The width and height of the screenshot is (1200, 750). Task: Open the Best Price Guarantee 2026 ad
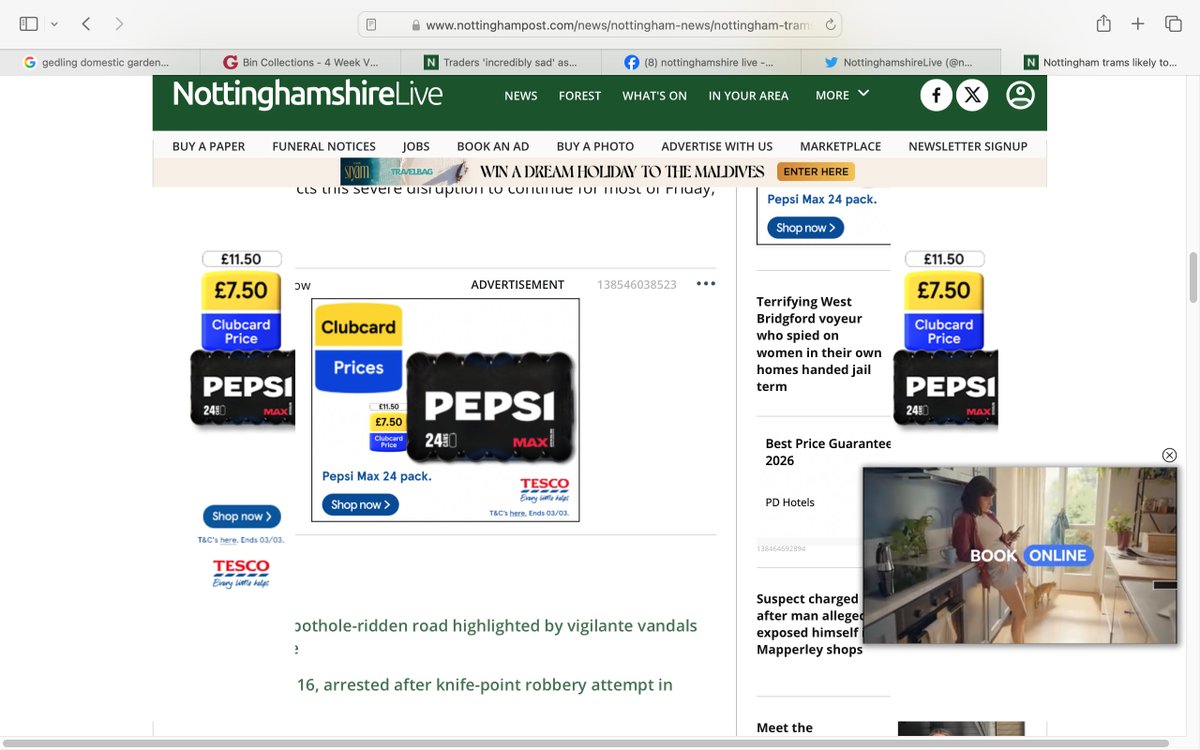pos(828,452)
